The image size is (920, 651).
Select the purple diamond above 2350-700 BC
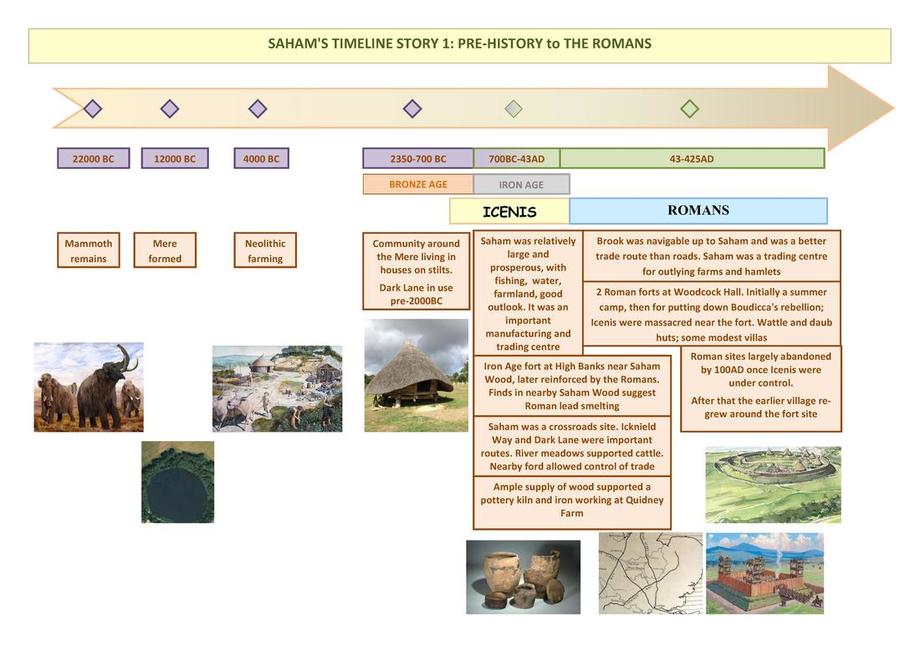(412, 108)
